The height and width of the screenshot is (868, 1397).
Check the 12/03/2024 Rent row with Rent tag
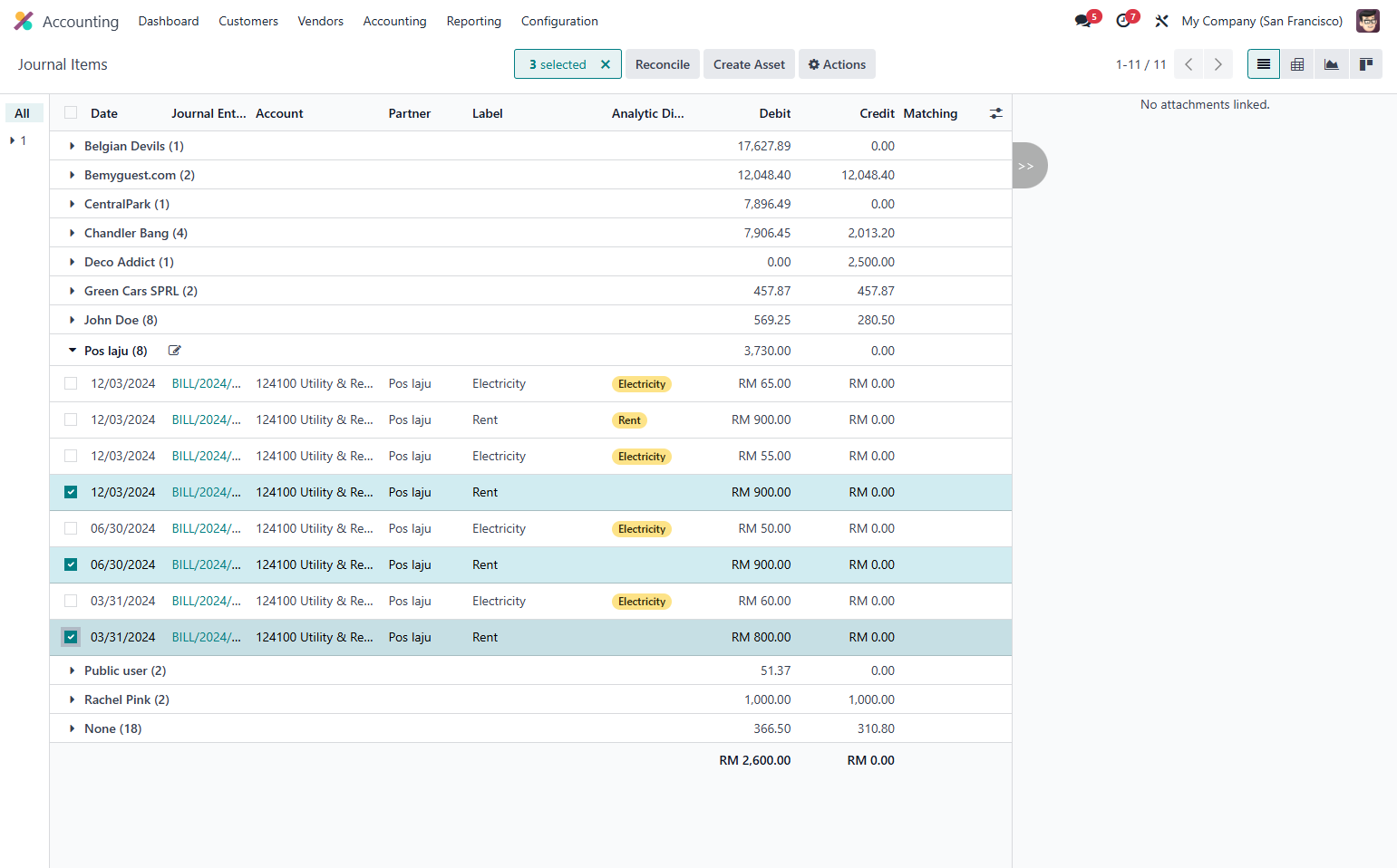[71, 420]
